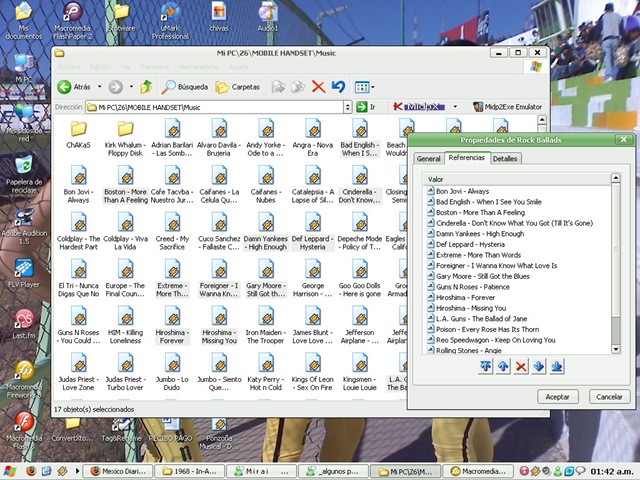The image size is (640, 480).
Task: Select 'L.A. Guns - The Ballad of Jane' entry
Action: [477, 319]
